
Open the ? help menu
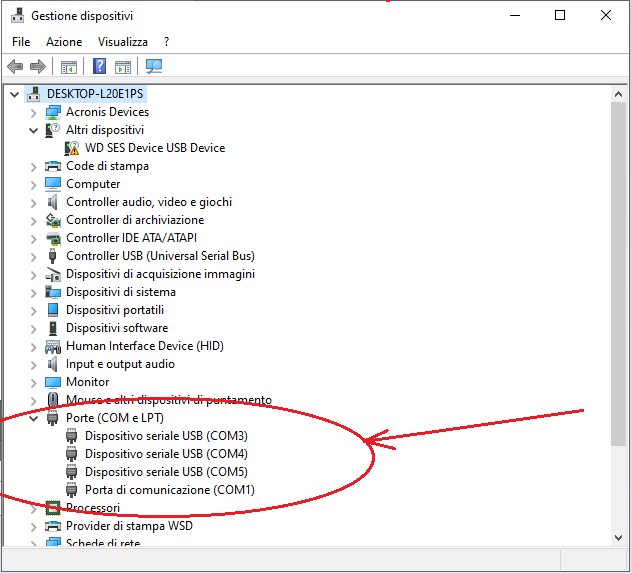[166, 42]
